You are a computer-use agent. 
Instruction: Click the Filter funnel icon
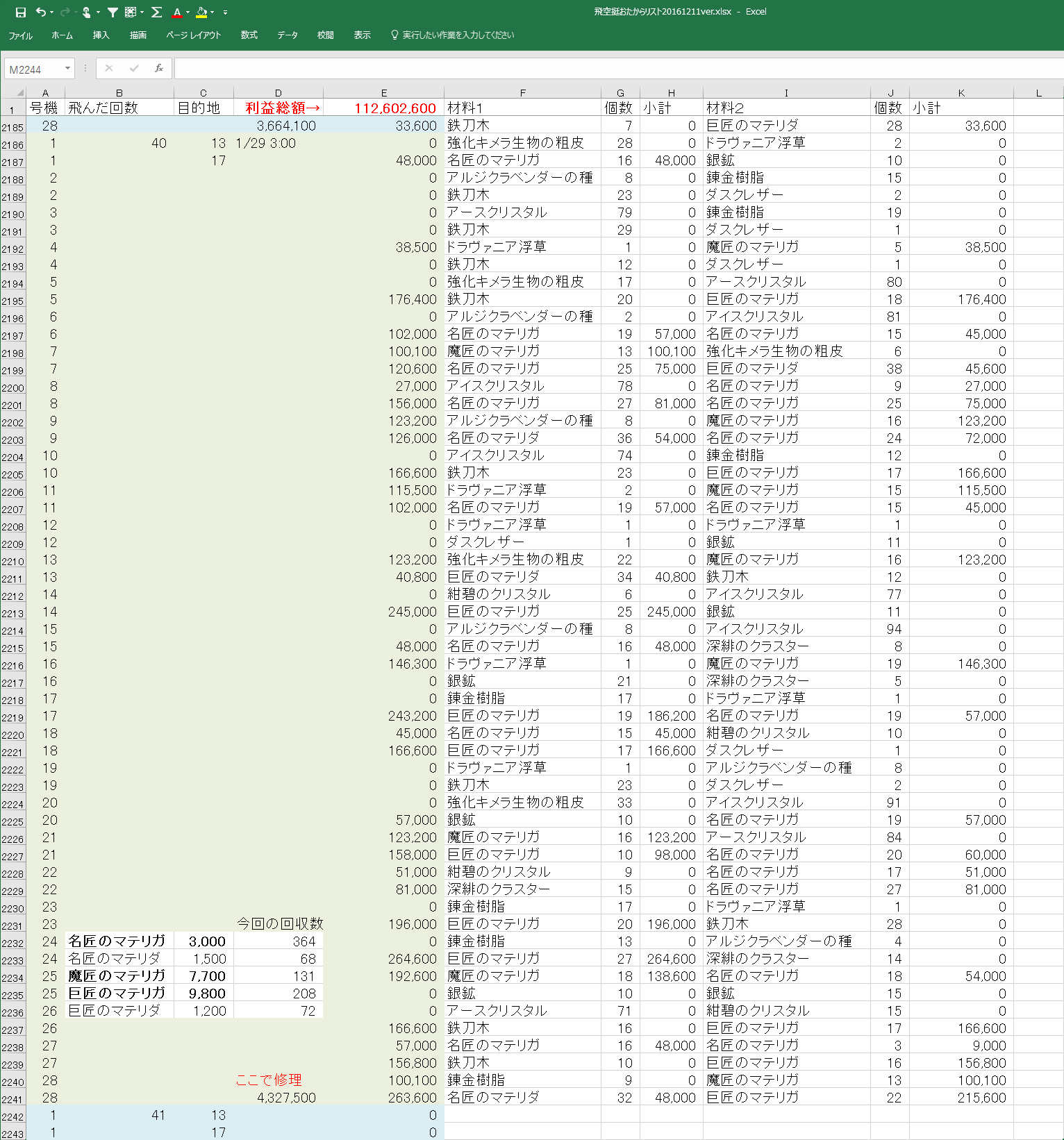coord(113,12)
